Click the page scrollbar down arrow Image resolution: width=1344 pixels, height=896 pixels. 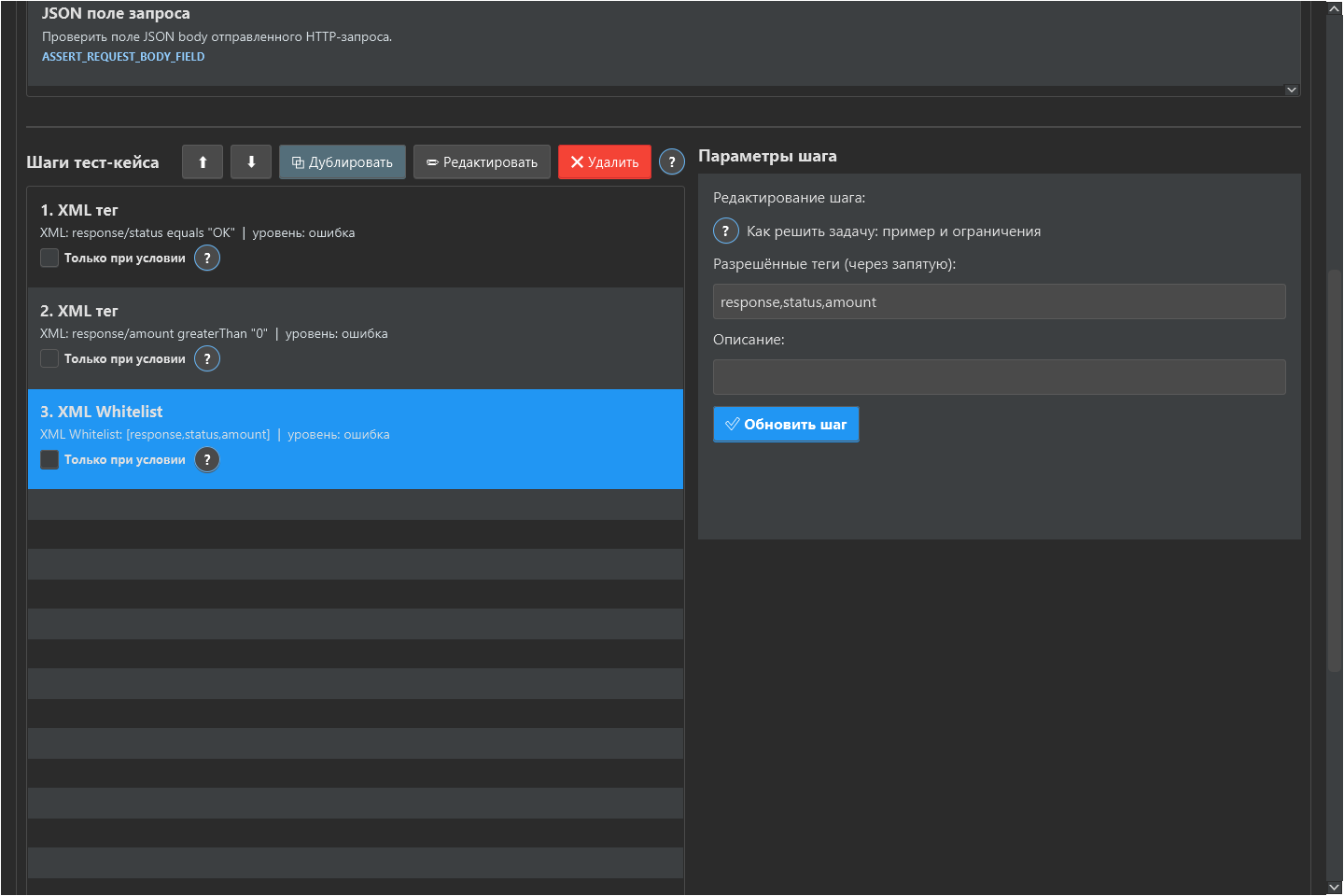pos(1334,888)
